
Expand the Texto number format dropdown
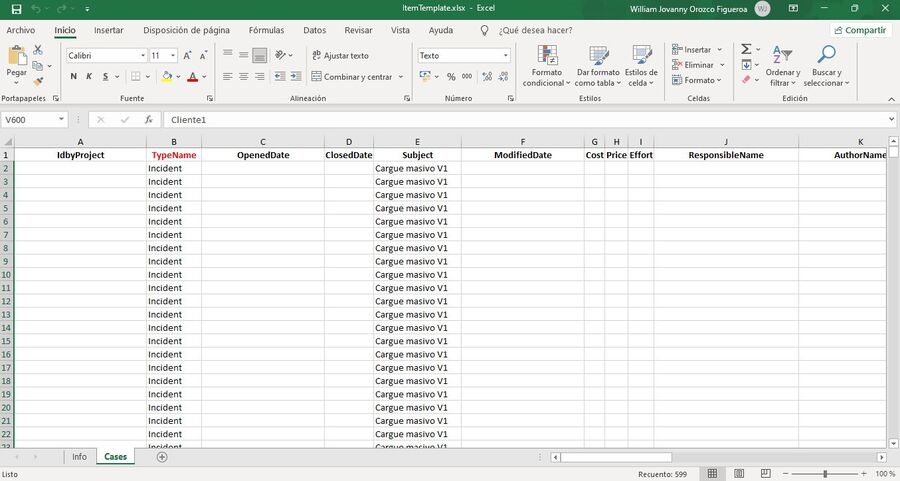505,56
